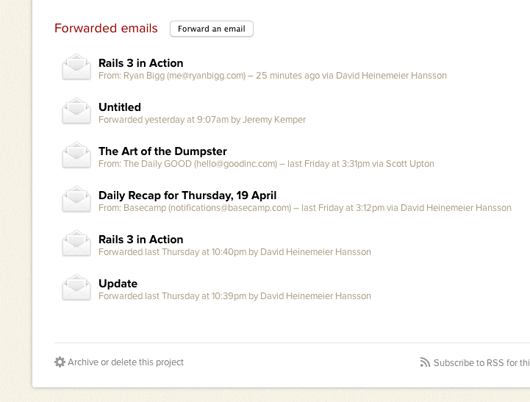Screen dimensions: 530x402
Task: Click Subscribe to RSS link
Action: tap(482, 363)
